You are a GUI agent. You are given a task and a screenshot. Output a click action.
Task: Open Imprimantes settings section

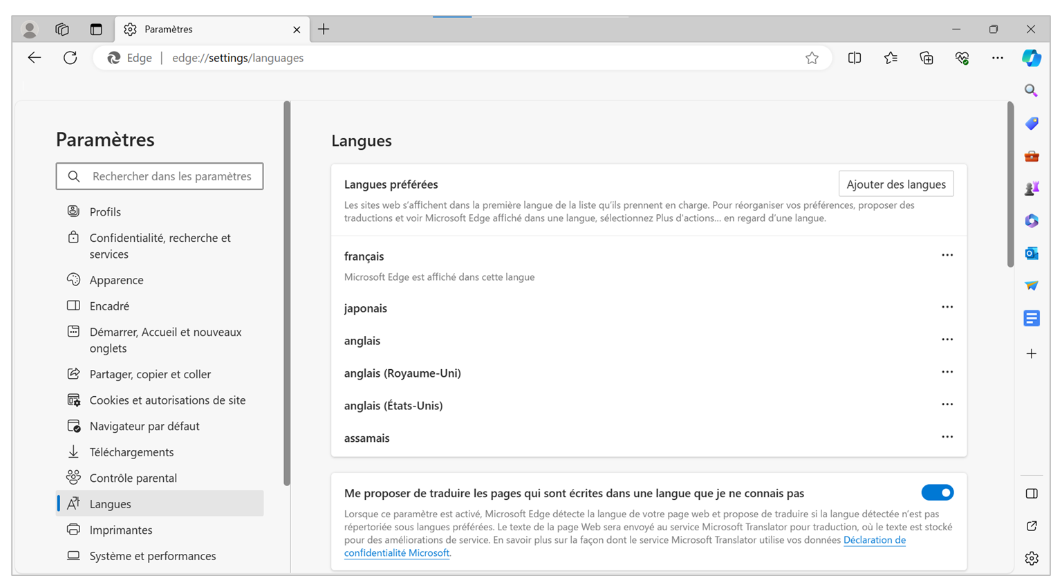coord(159,530)
